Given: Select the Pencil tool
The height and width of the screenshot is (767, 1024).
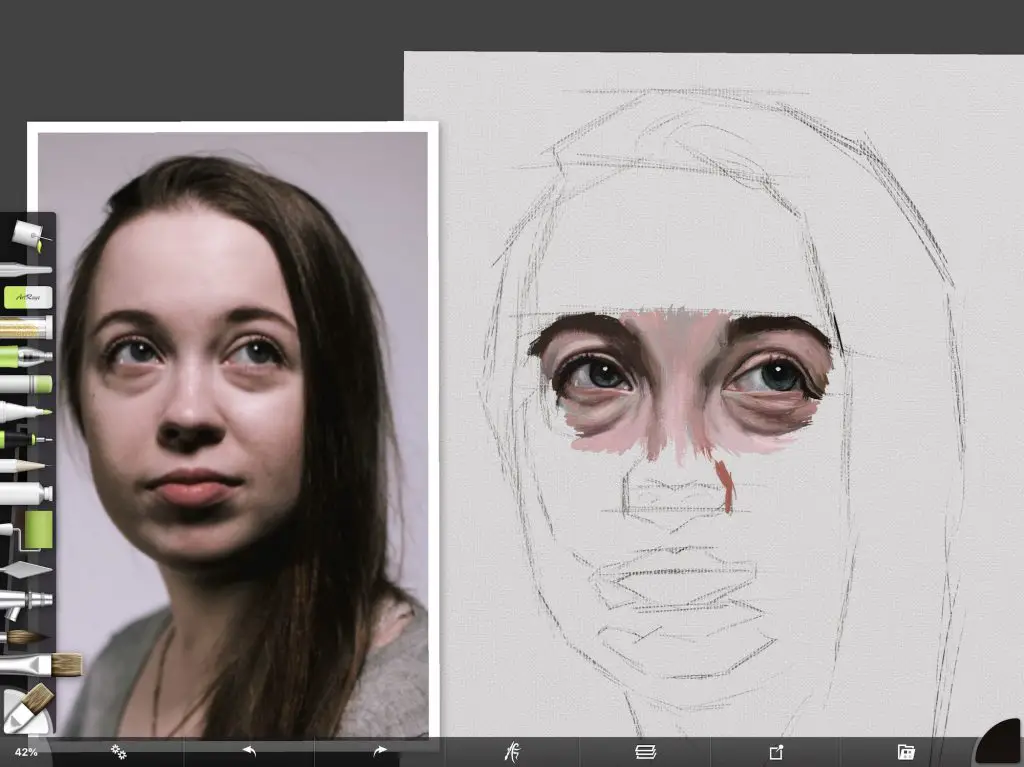Looking at the screenshot, I should pyautogui.click(x=24, y=466).
